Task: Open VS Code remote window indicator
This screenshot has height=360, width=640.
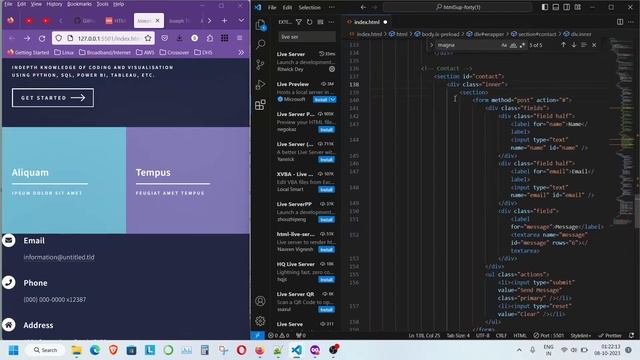Action: [x=257, y=336]
